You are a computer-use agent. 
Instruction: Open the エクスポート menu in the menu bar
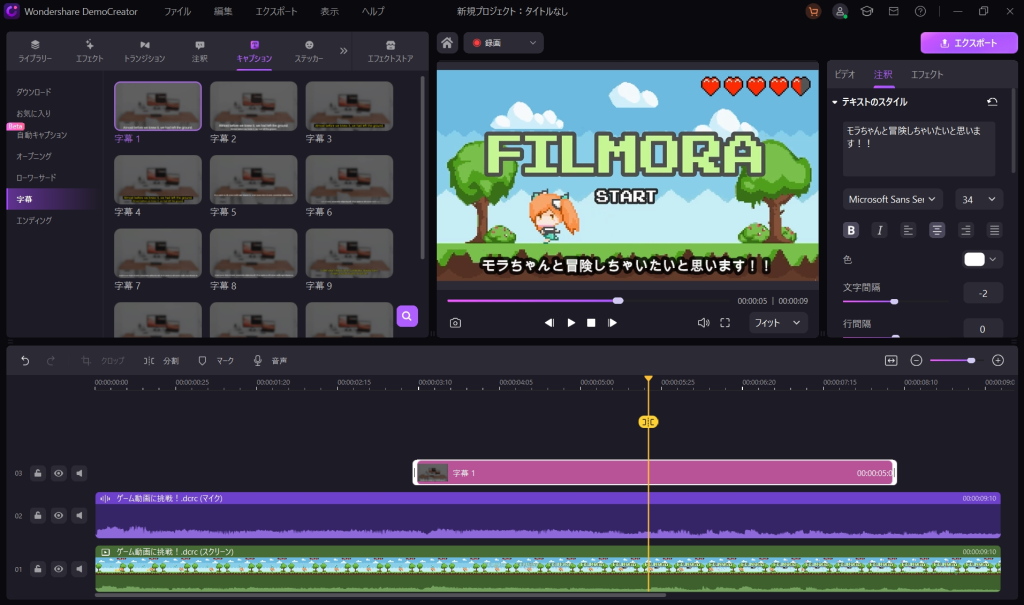coord(276,11)
